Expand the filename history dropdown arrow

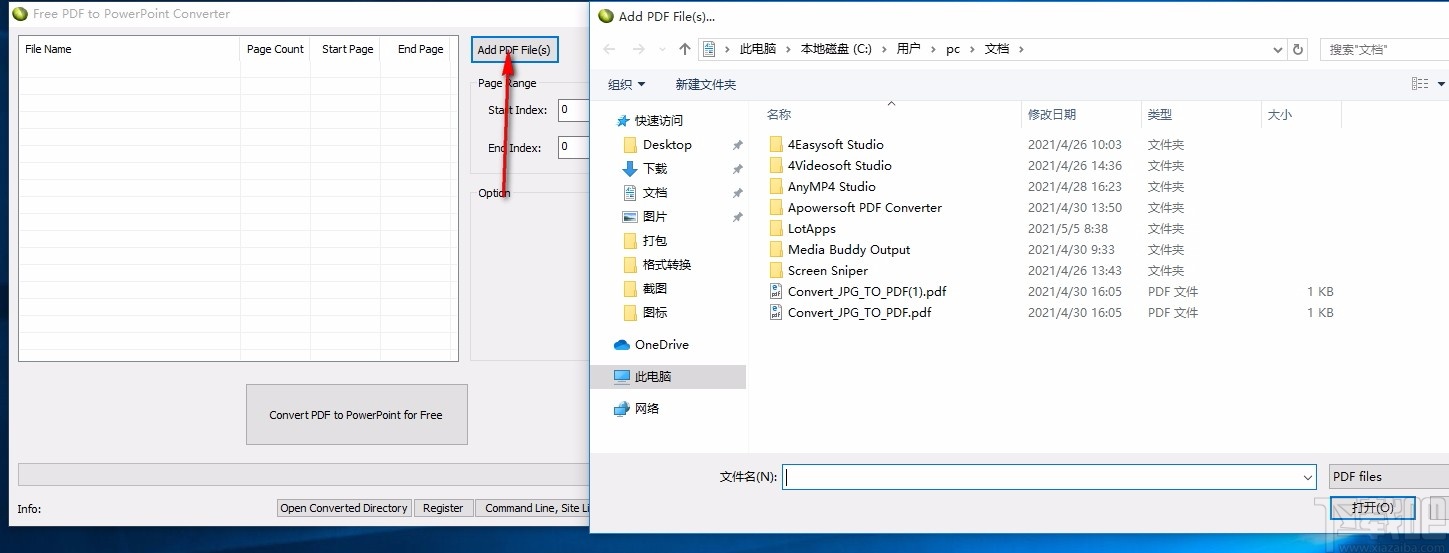click(1307, 478)
